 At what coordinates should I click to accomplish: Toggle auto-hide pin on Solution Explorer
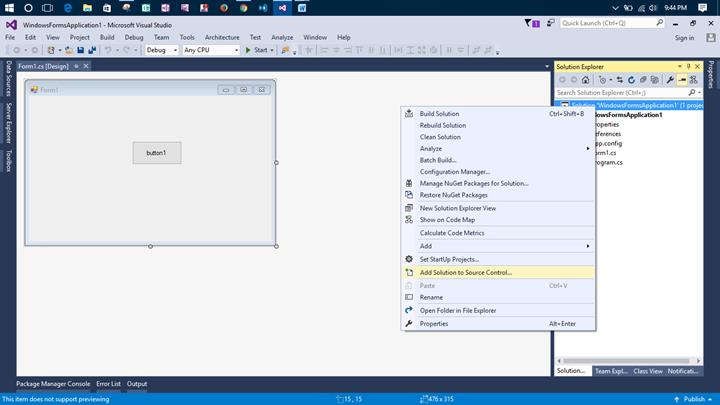click(688, 66)
